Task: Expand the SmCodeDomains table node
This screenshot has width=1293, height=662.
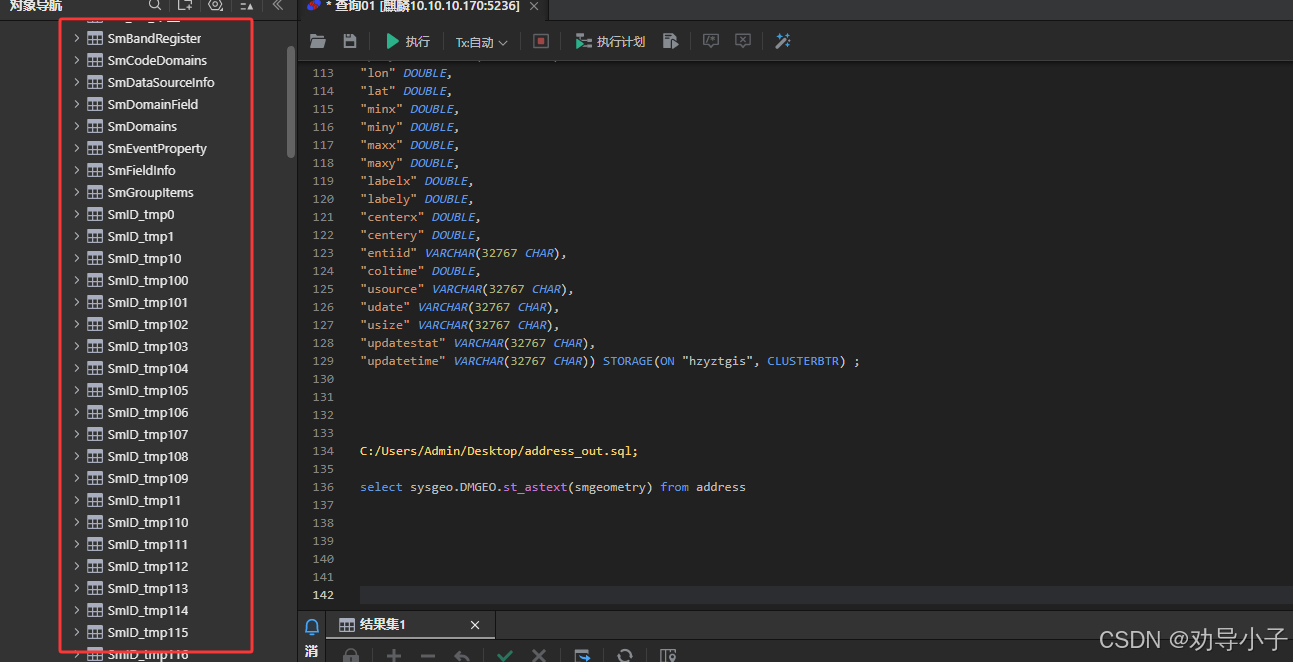Action: (76, 60)
